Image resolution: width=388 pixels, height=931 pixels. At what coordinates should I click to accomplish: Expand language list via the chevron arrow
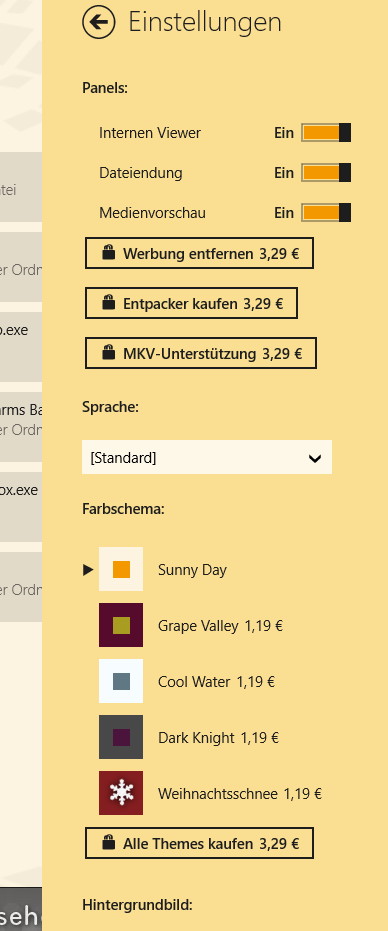coord(315,458)
